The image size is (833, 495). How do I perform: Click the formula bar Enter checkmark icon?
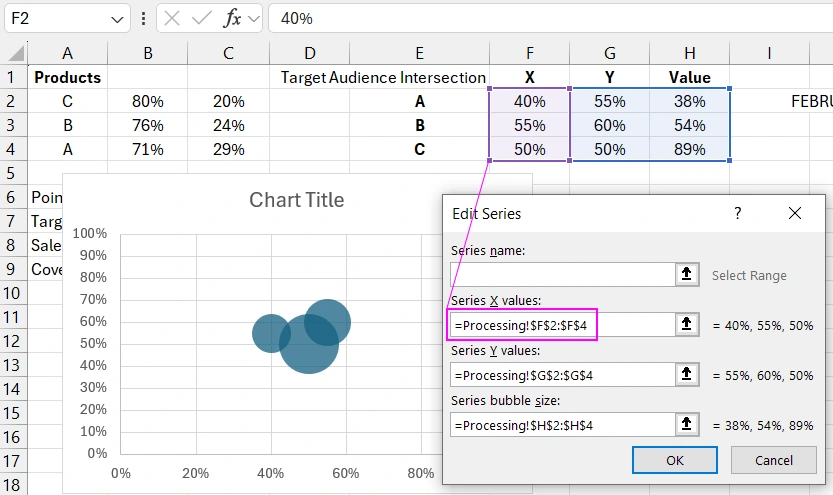202,18
